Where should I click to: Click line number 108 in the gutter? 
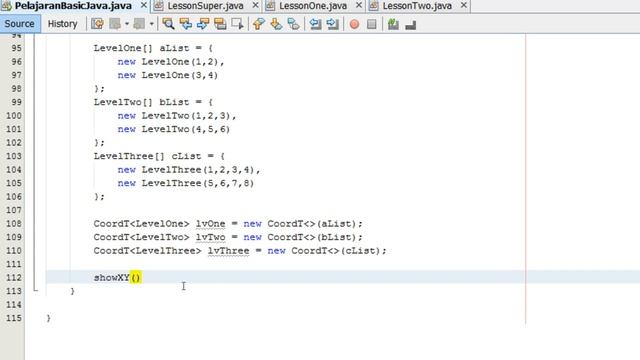click(14, 224)
